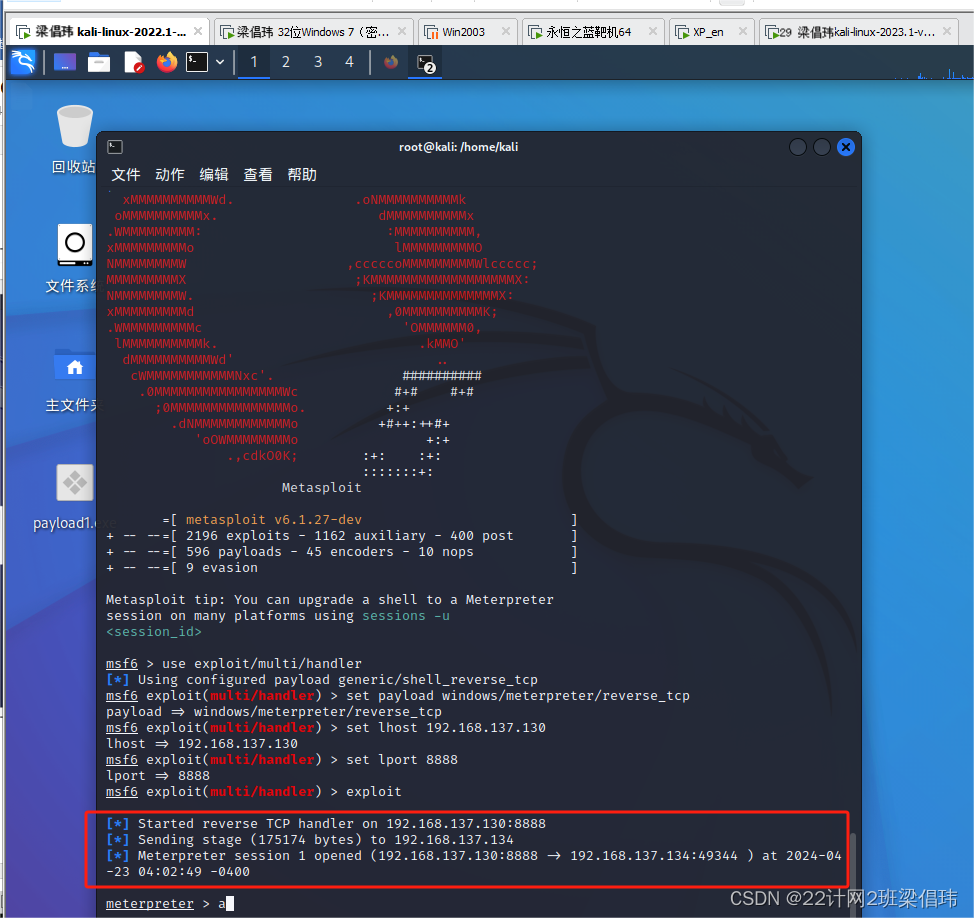Select the Firefox window in the taskbar
Viewport: 974px width, 918px height.
coord(391,62)
